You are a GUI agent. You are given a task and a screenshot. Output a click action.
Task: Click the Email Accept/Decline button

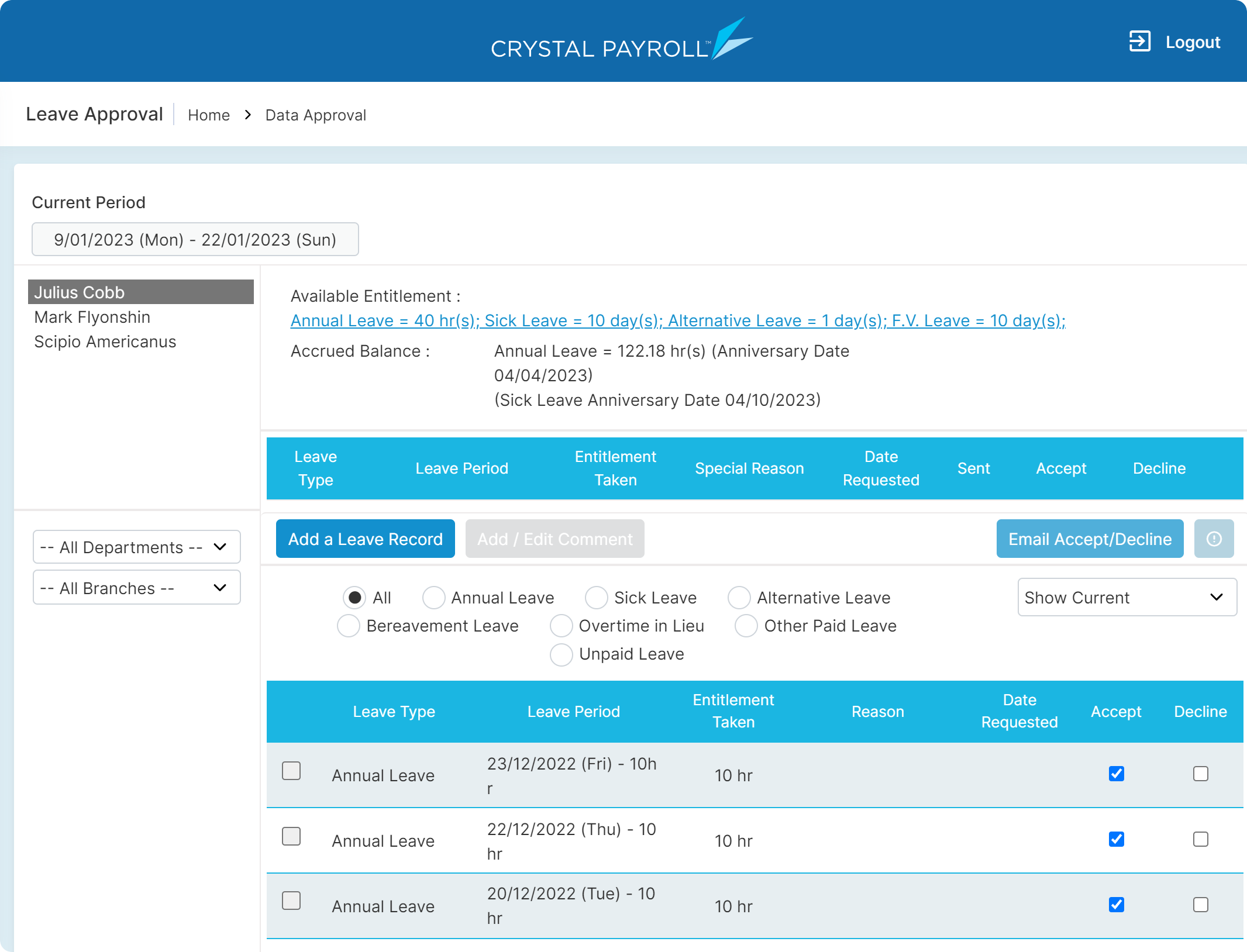coord(1089,539)
